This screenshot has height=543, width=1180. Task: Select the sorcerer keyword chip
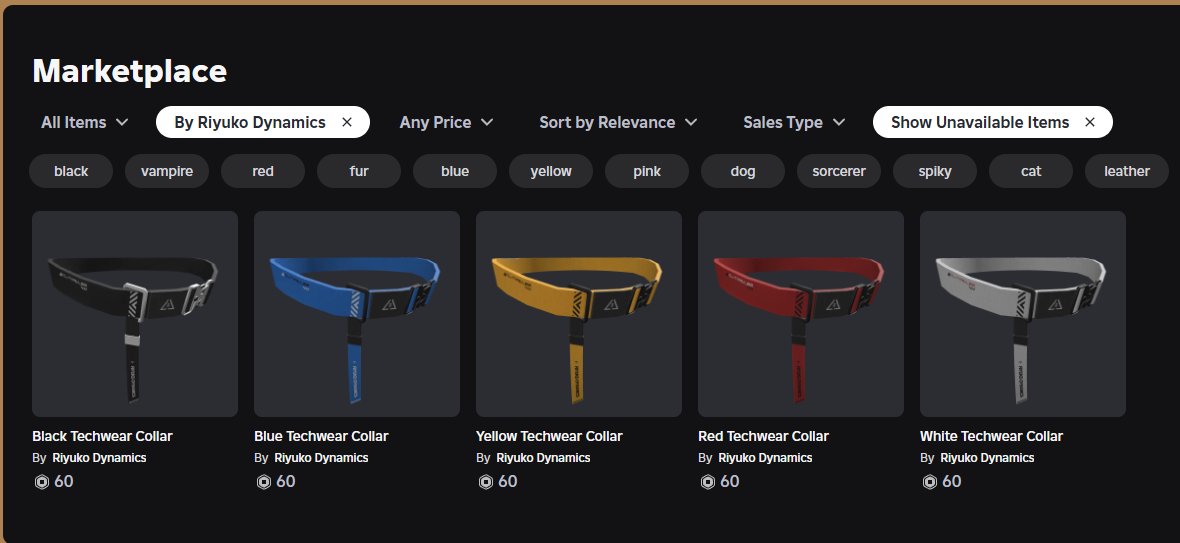(839, 171)
